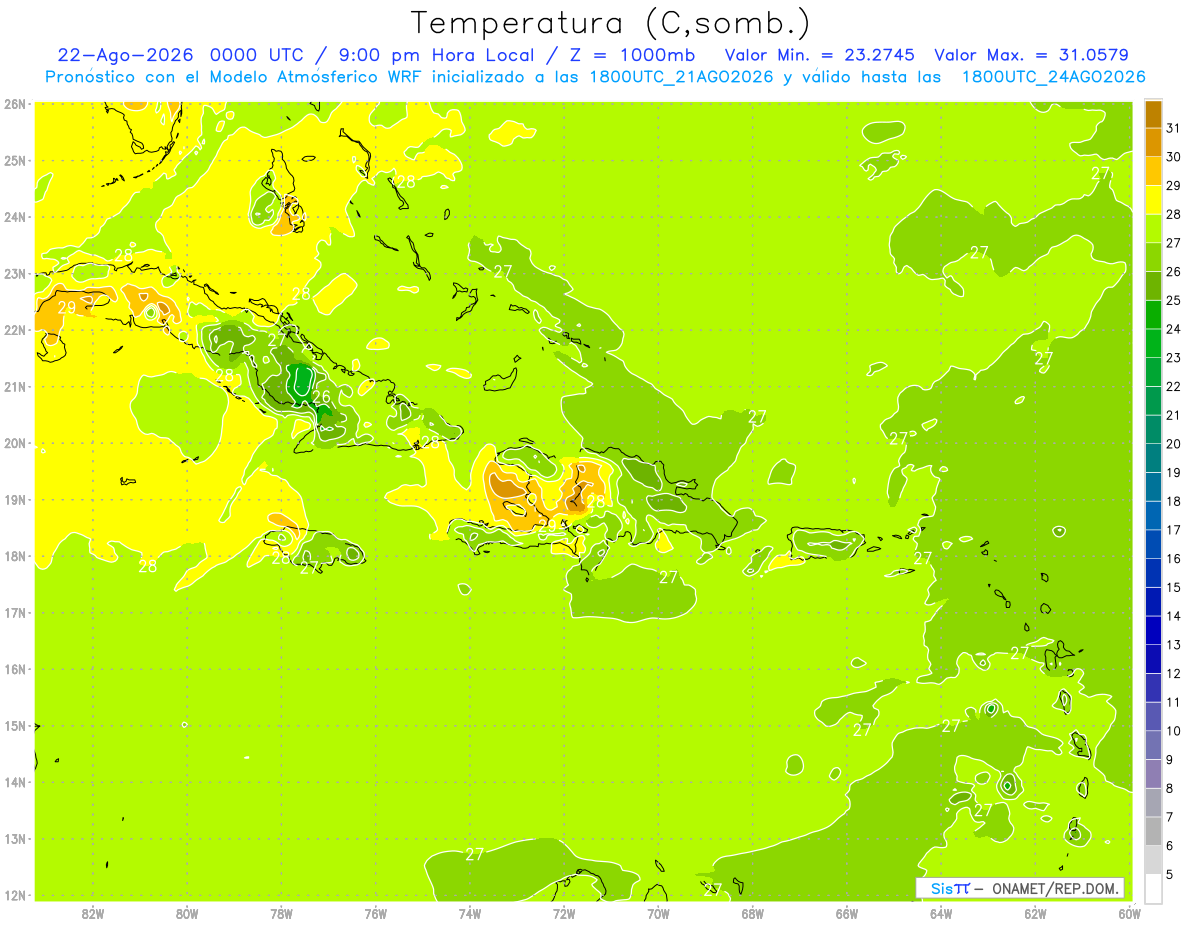Viewport: 1200px width, 927px height.
Task: Click the colorbar label "5"
Action: 1171,875
